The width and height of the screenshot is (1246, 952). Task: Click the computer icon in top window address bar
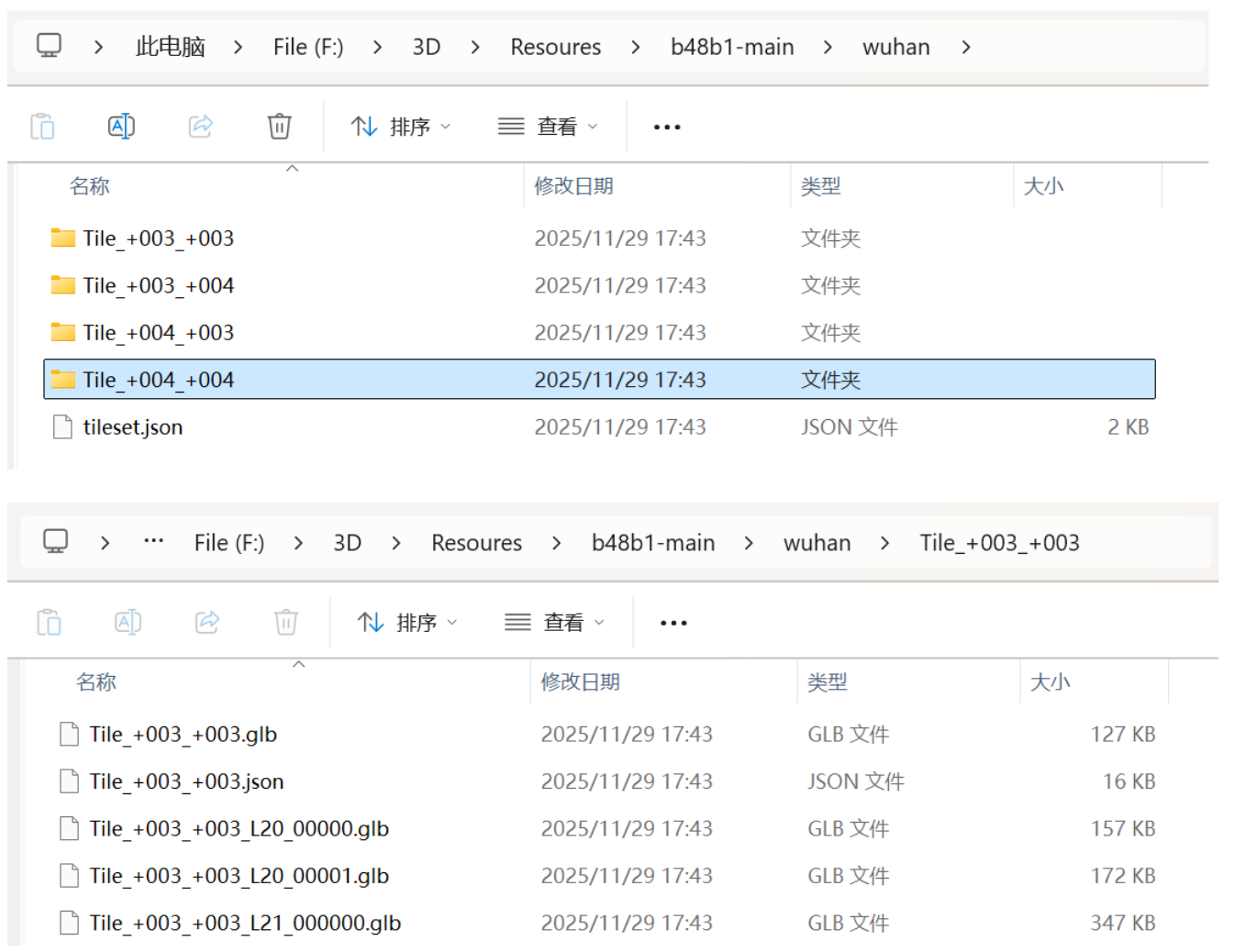(x=49, y=46)
